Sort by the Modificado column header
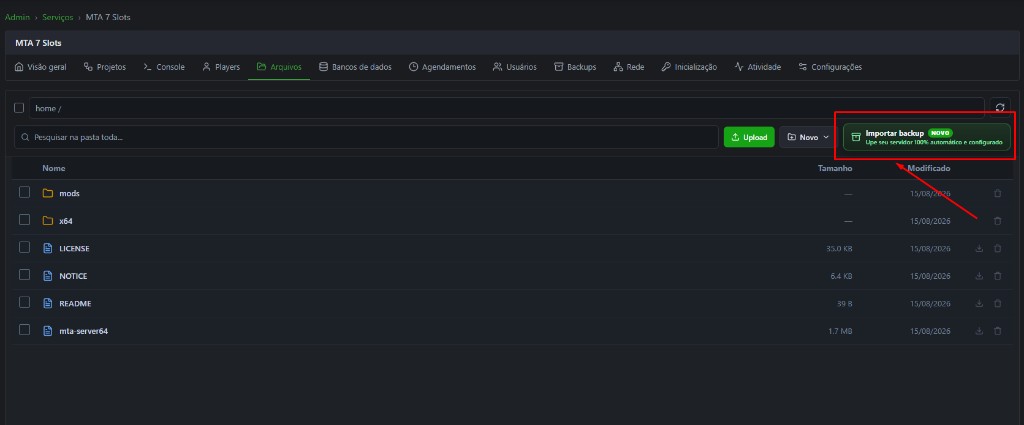The height and width of the screenshot is (425, 1024). pos(929,168)
